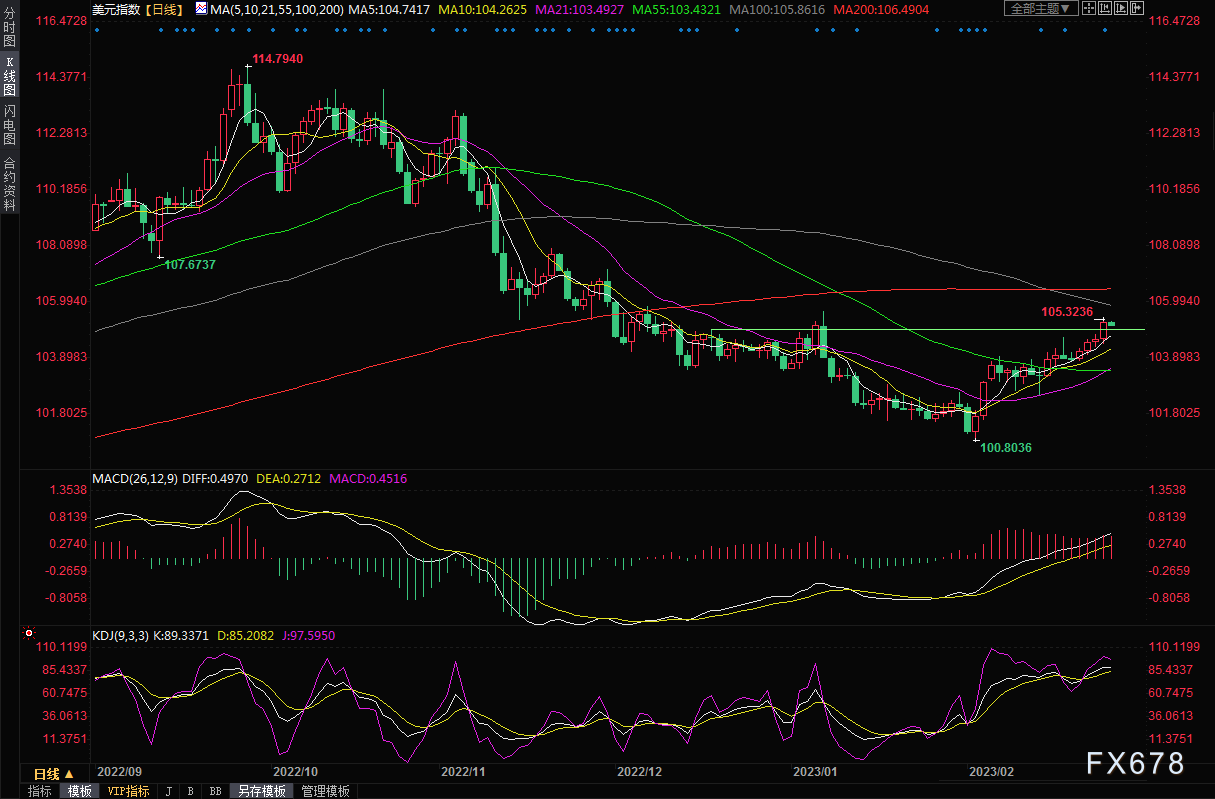Open the VIP指标 tab
The image size is (1215, 799).
point(128,791)
